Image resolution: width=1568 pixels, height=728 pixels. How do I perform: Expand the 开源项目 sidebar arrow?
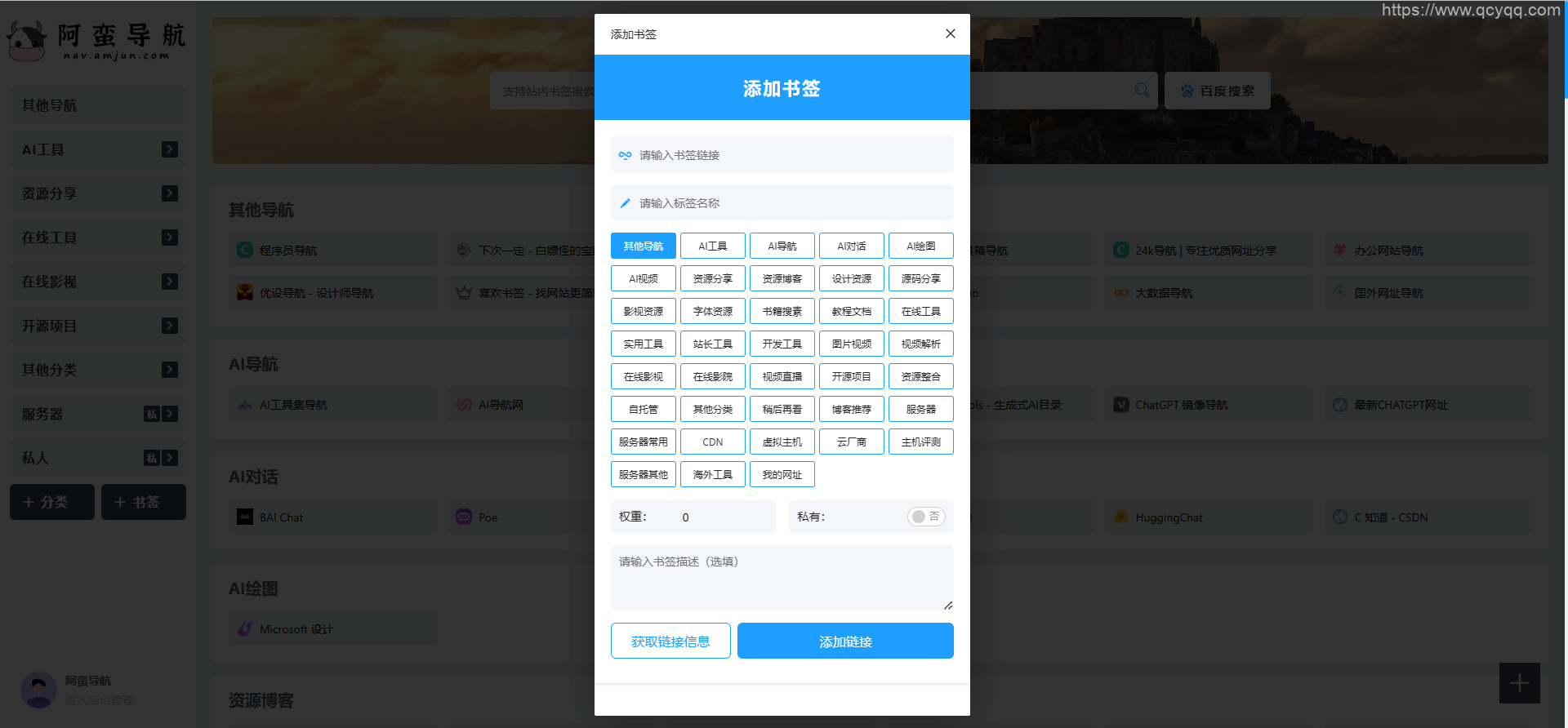tap(170, 326)
